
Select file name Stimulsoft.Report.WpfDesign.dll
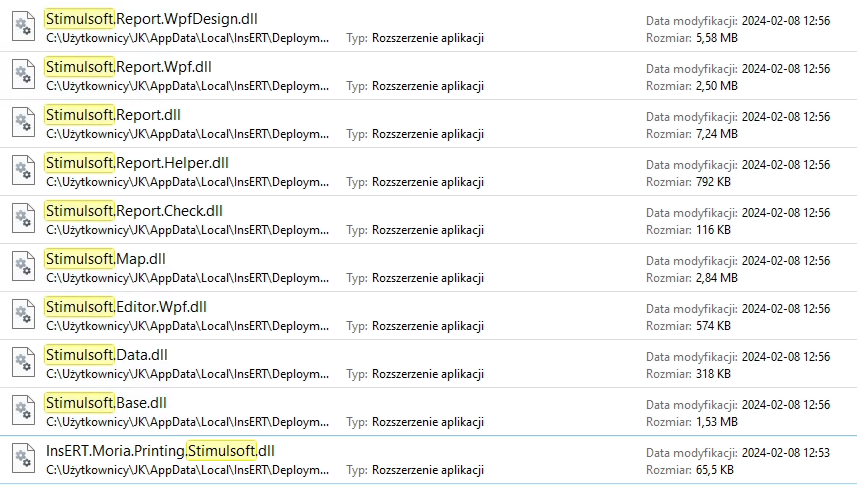[151, 19]
